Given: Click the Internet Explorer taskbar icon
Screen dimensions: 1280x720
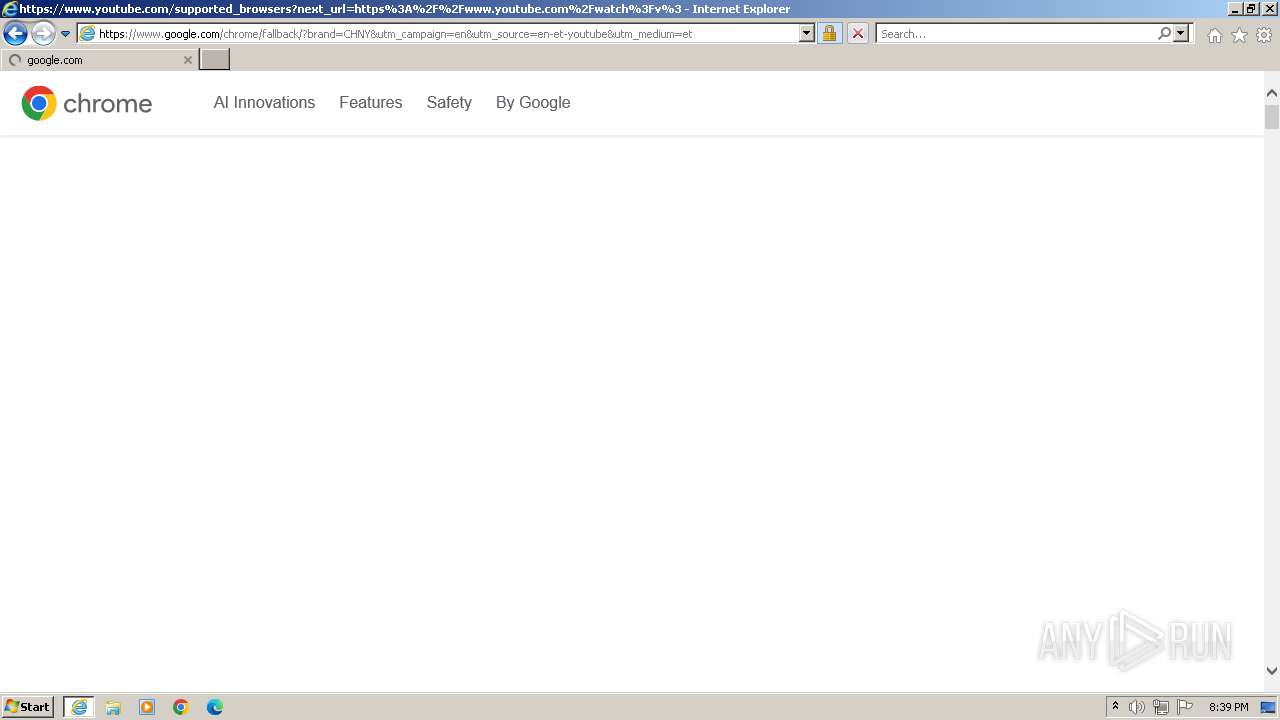Looking at the screenshot, I should tap(79, 707).
